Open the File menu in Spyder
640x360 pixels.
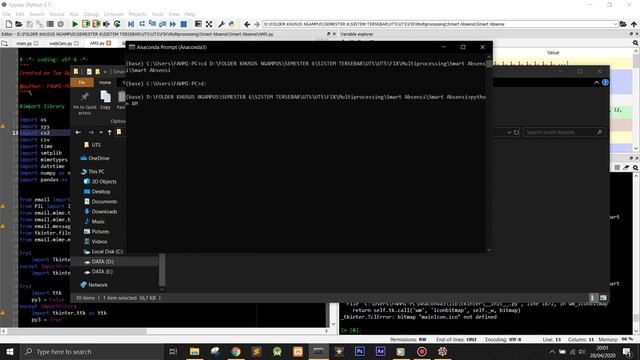click(7, 14)
